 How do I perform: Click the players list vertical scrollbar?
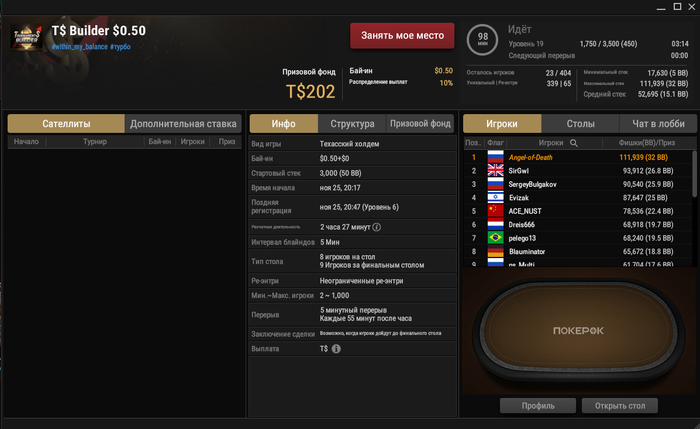(x=694, y=174)
